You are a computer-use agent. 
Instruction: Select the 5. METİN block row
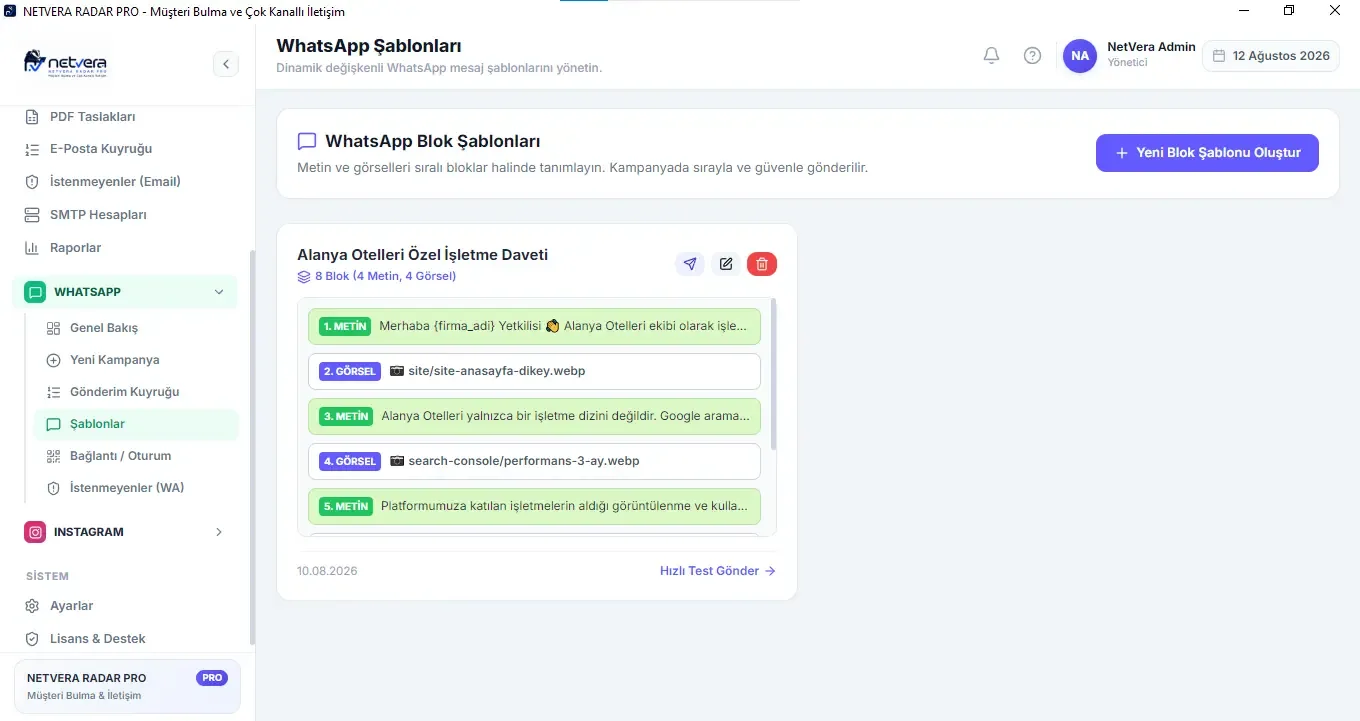(534, 506)
